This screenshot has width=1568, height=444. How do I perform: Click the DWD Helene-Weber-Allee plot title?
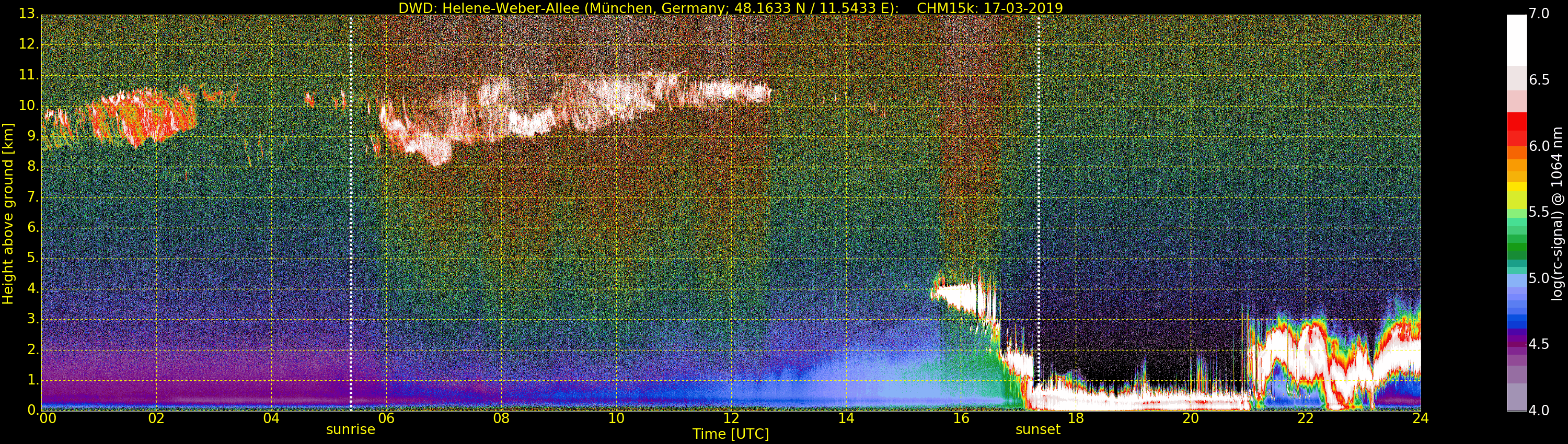731,8
